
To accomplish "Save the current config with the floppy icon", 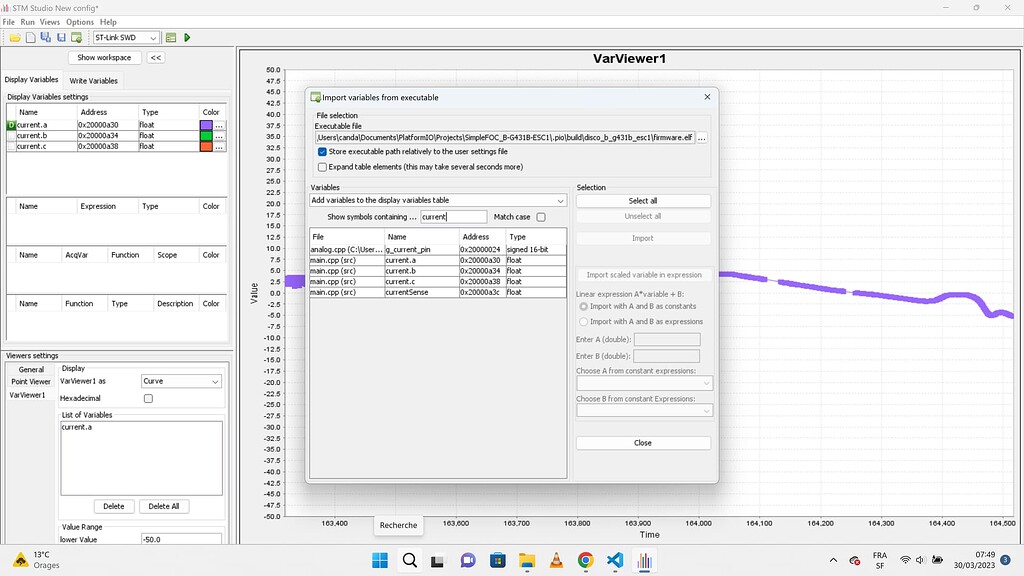I will pyautogui.click(x=61, y=37).
